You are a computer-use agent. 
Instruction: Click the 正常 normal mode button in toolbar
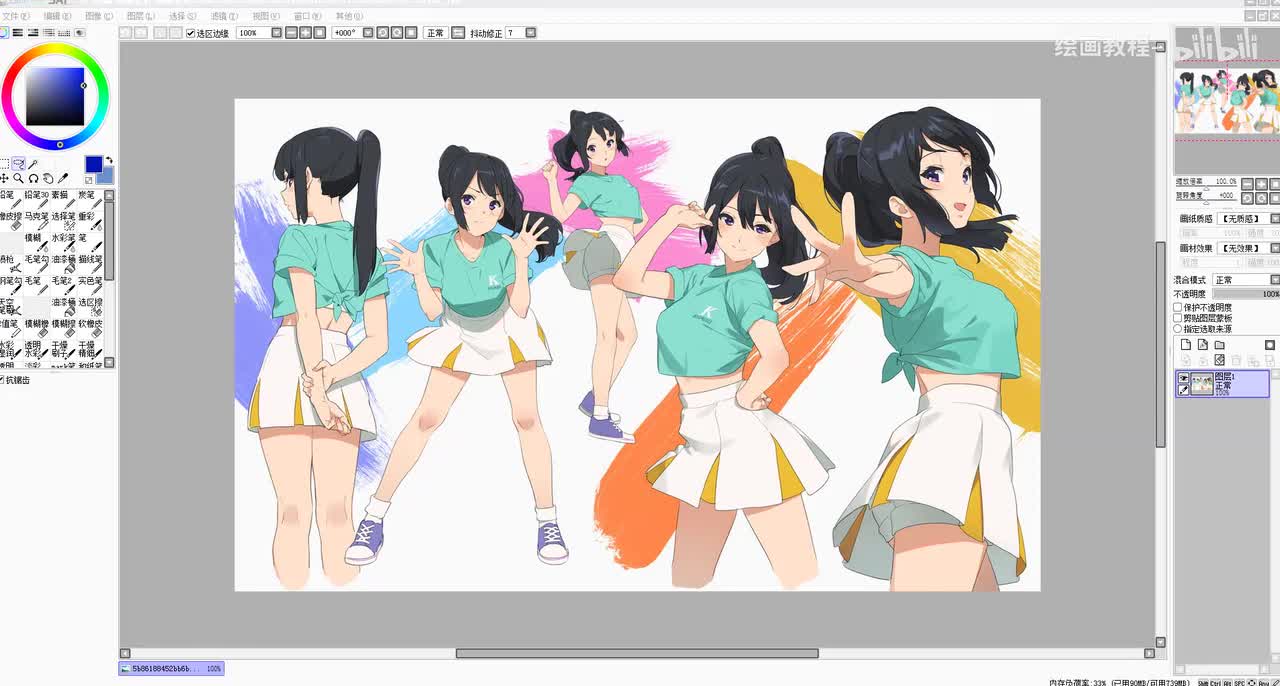(436, 33)
